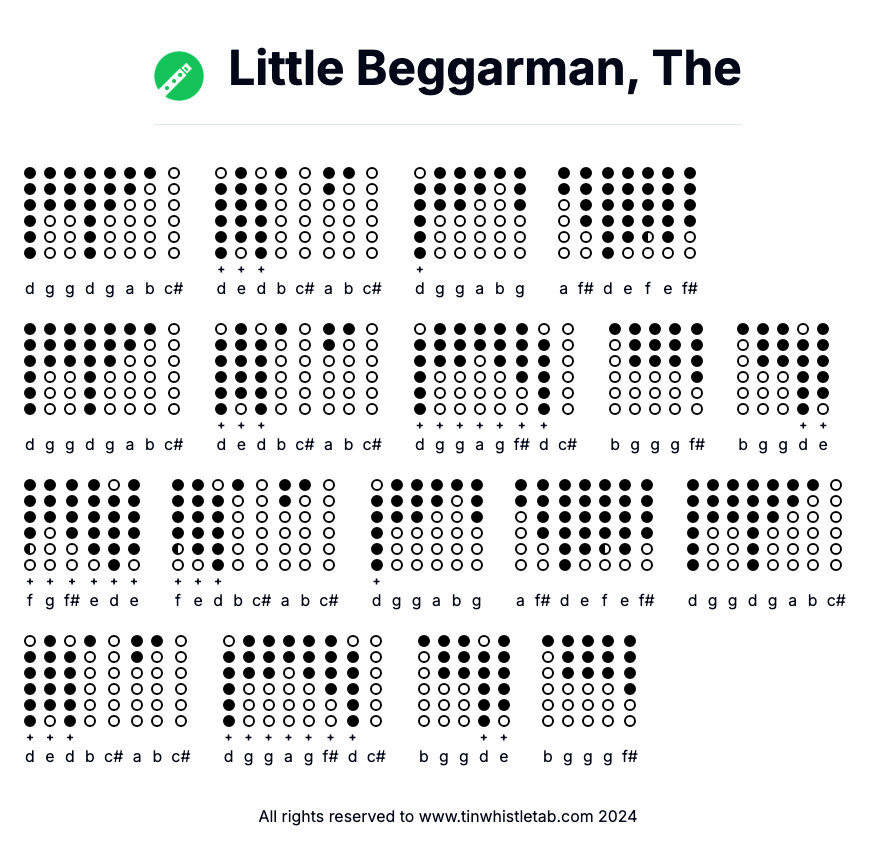
Task: Click the green tin whistle logo
Action: coord(179,76)
